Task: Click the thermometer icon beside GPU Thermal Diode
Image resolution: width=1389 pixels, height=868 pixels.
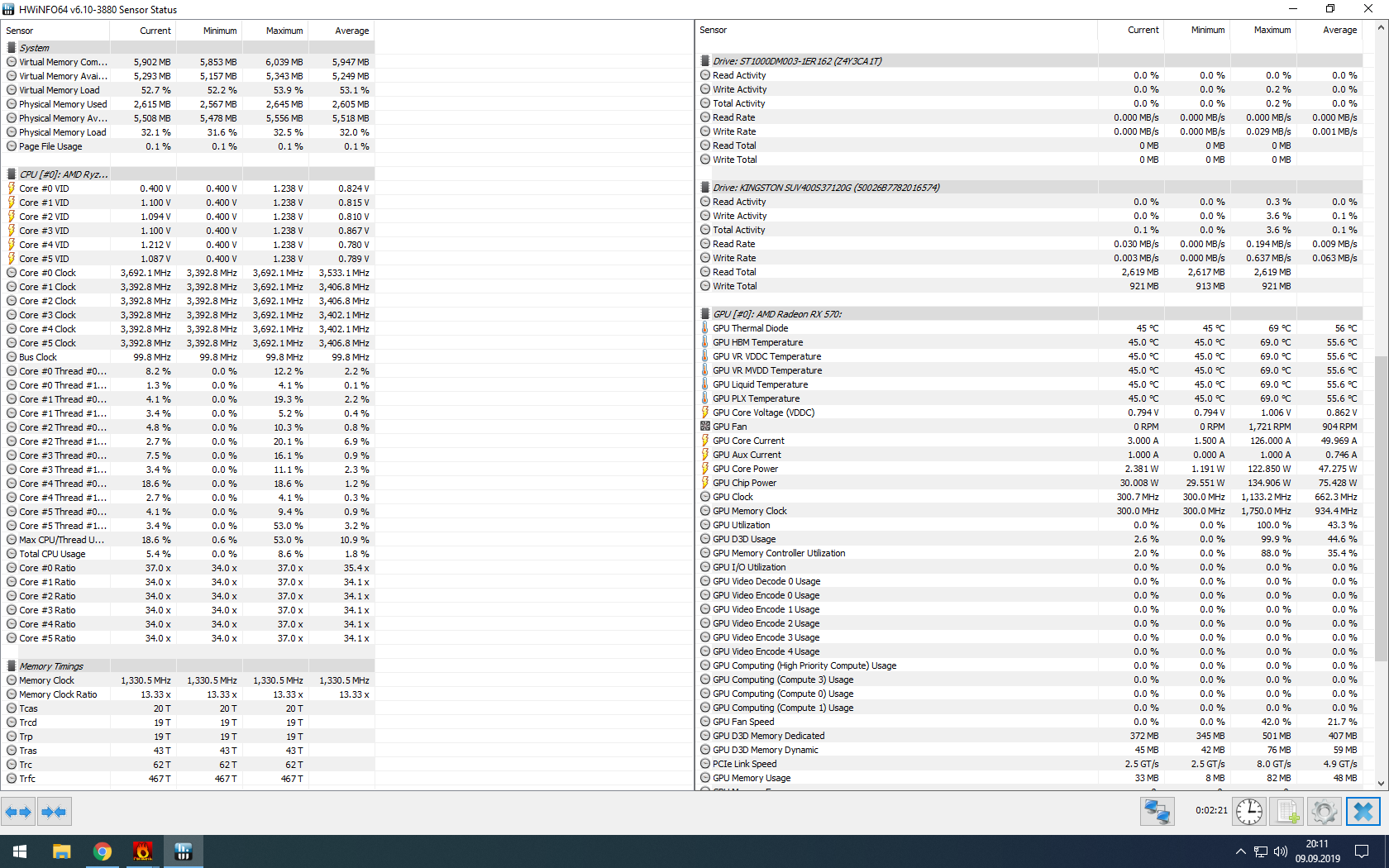Action: (x=705, y=328)
